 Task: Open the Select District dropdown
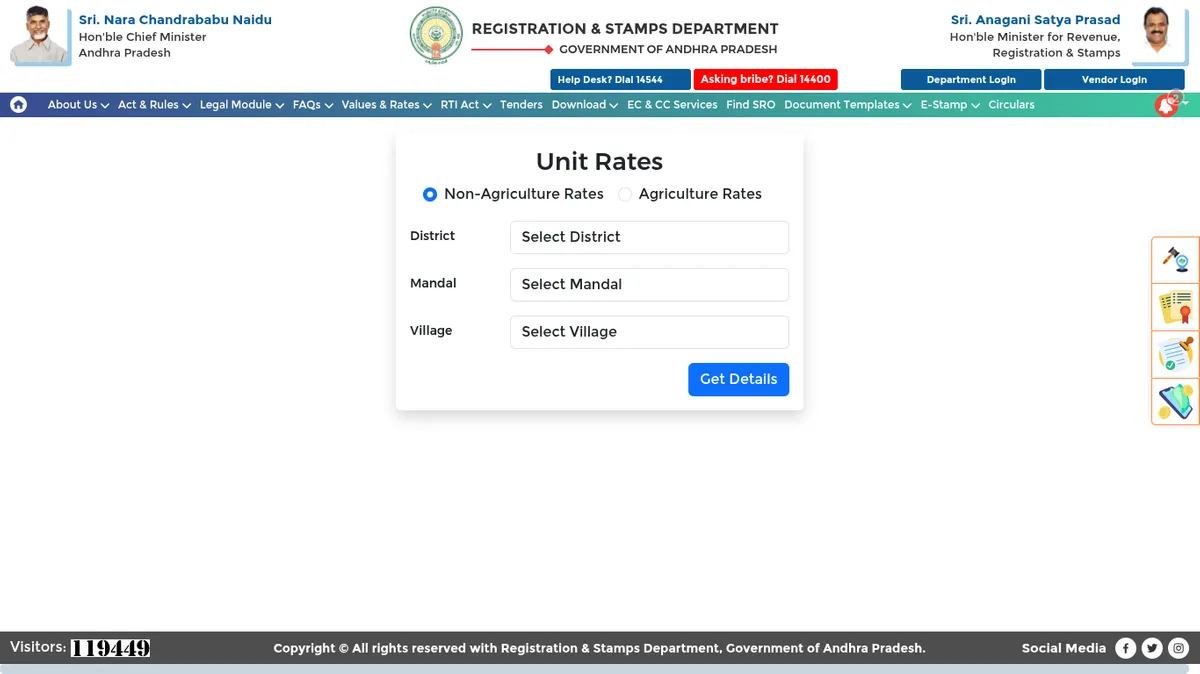pyautogui.click(x=649, y=237)
